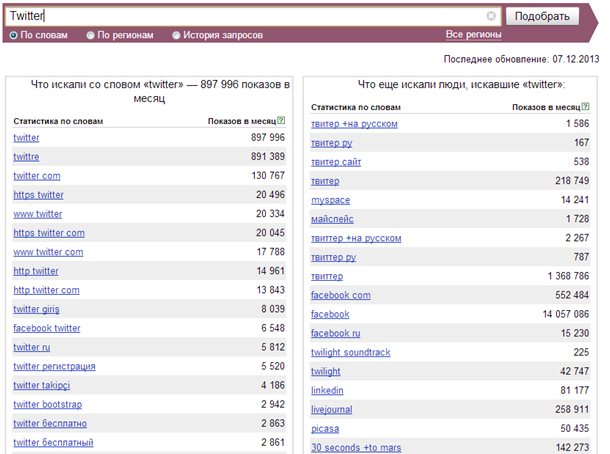Click the value '1 368 786' for твиттер
The image size is (610, 454).
click(568, 276)
